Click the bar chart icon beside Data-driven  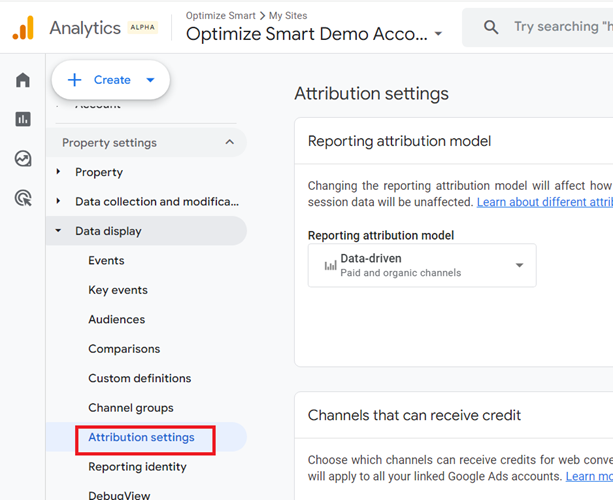(x=330, y=266)
